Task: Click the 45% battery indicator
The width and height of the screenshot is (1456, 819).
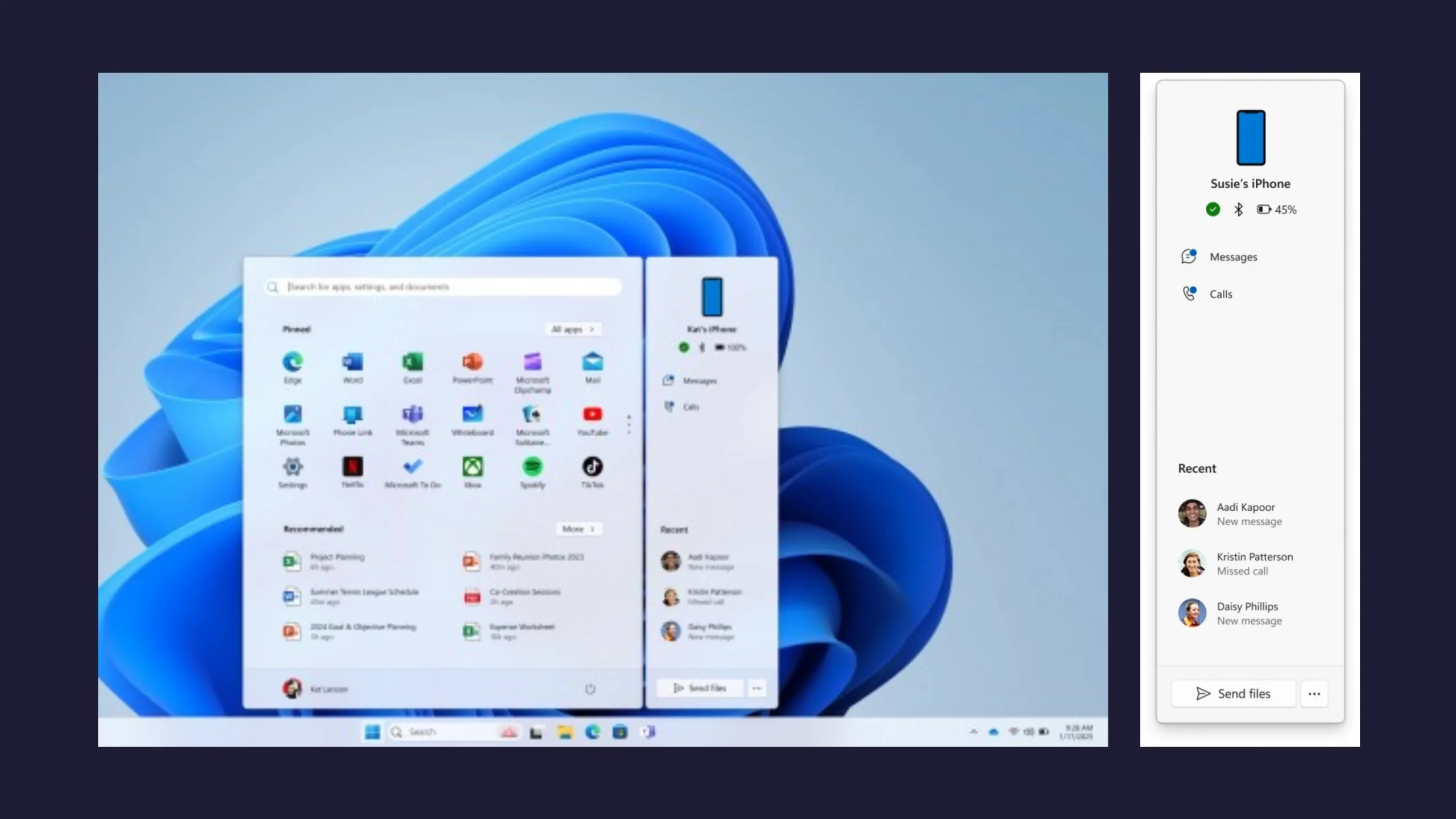Action: [x=1276, y=209]
